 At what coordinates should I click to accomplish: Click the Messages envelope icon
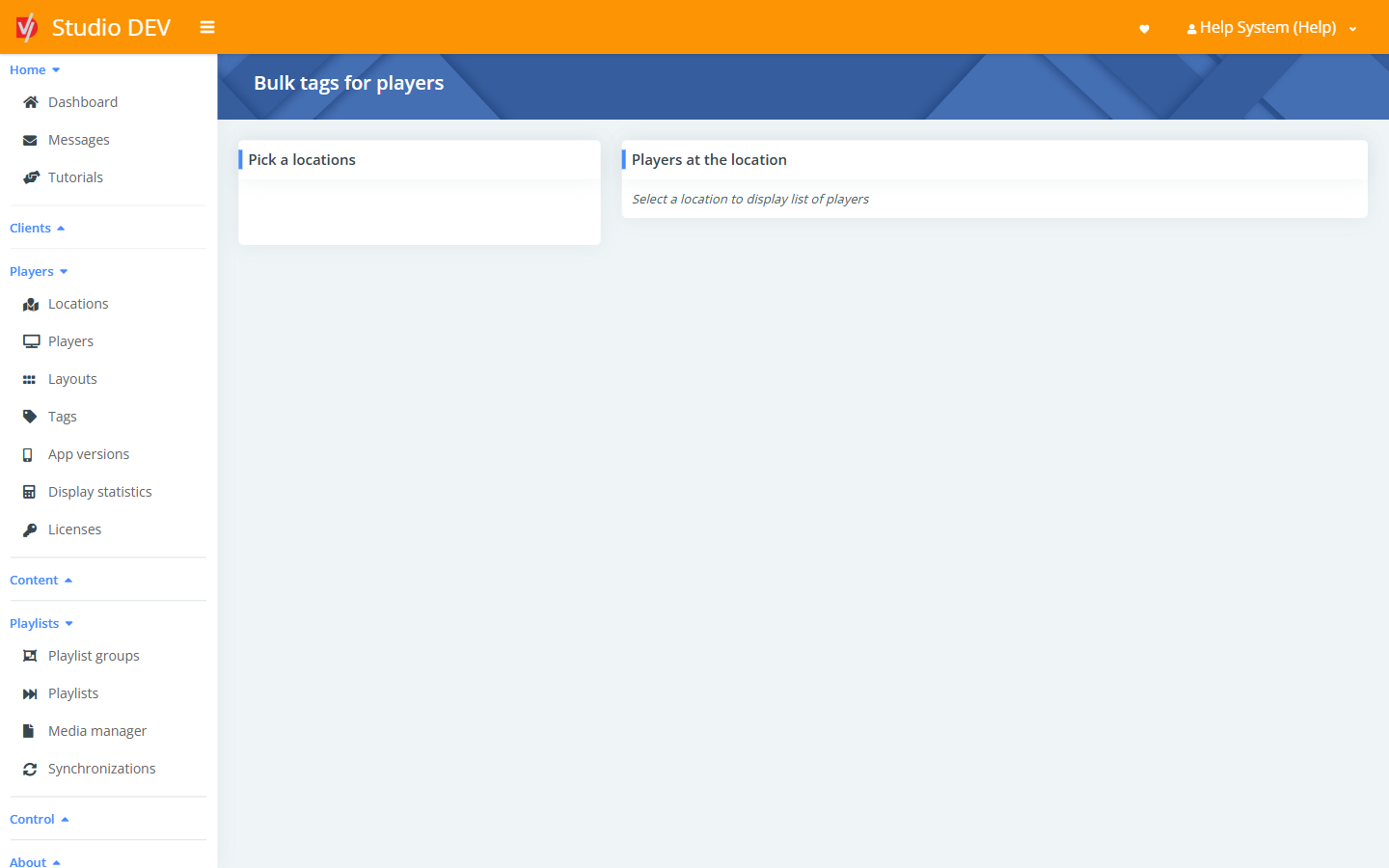30,140
